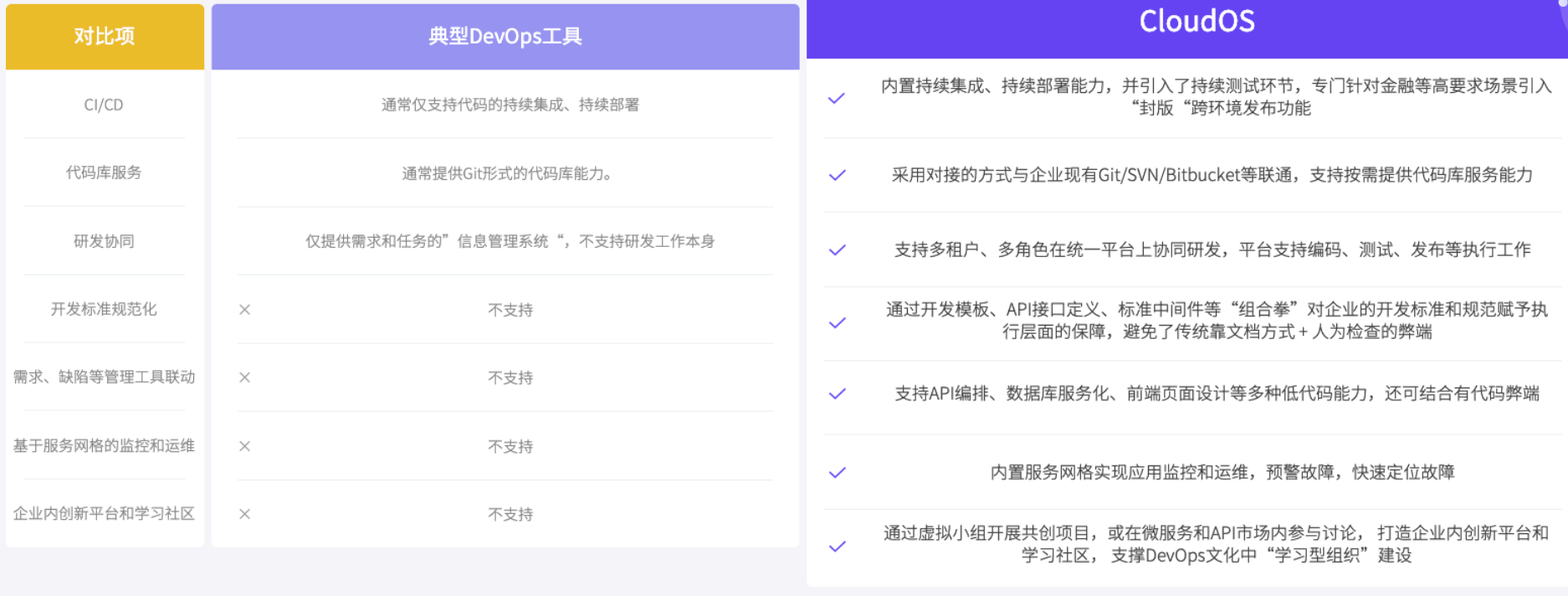This screenshot has height=596, width=1568.
Task: Click 通常提供Git形式的代码库能力 text
Action: (506, 173)
